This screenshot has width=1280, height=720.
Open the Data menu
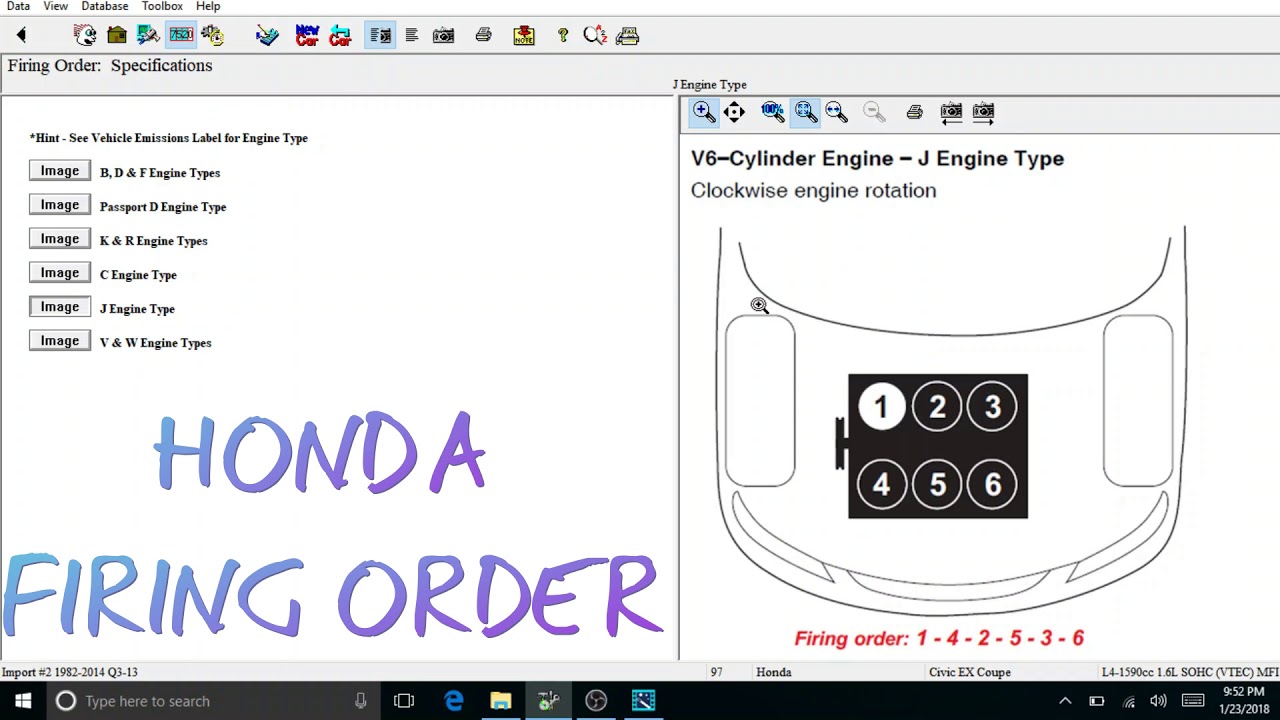point(18,6)
